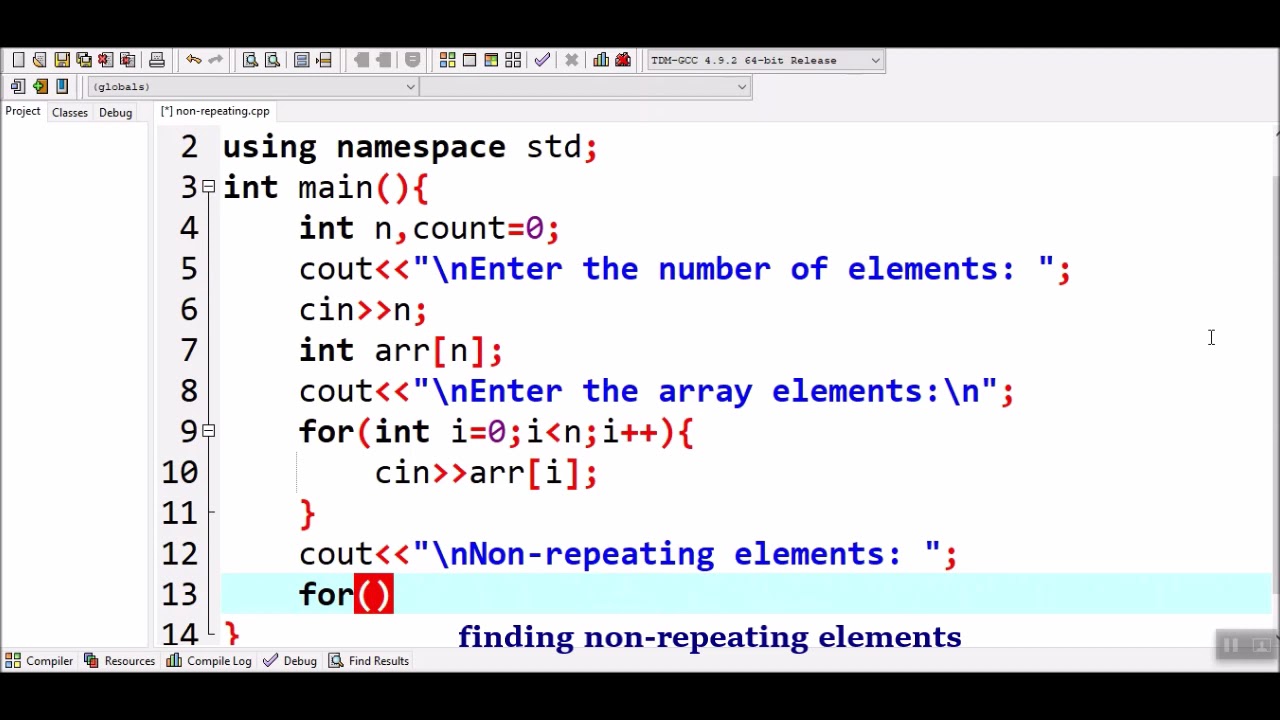1280x720 pixels.
Task: Open the Compiler bottom tab
Action: tap(39, 661)
